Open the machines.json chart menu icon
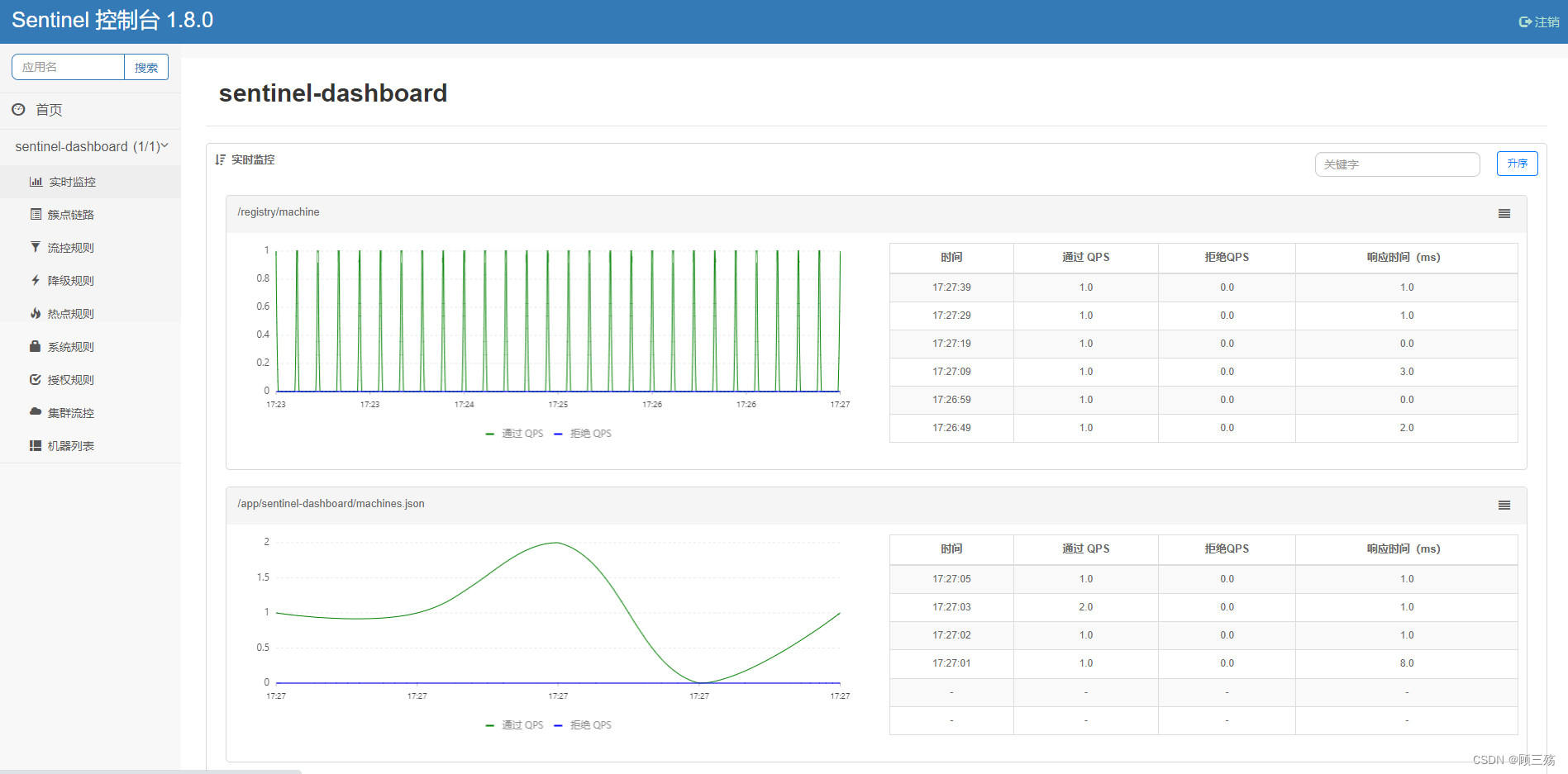The image size is (1568, 774). [1504, 506]
